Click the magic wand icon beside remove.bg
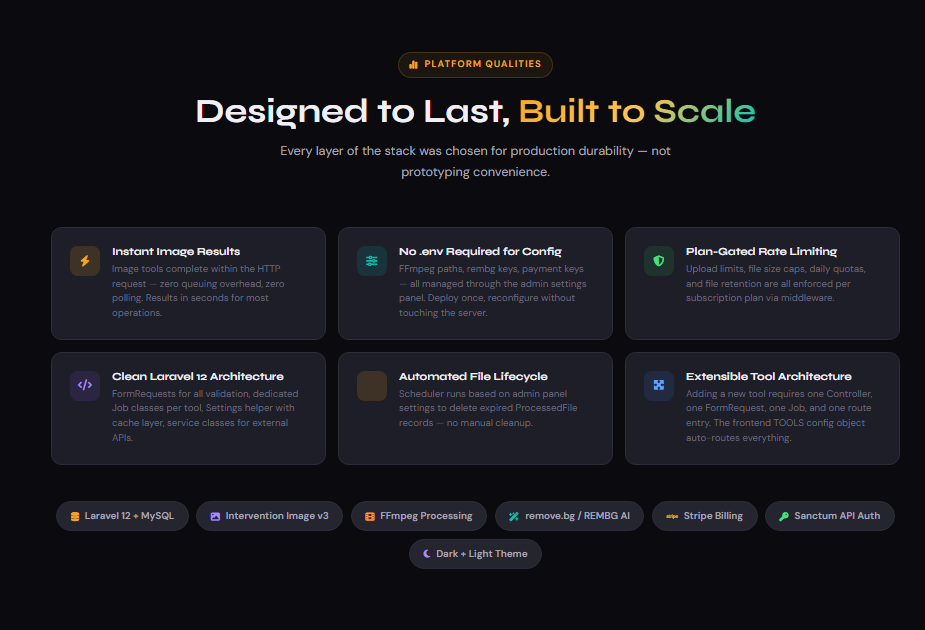 coord(513,517)
